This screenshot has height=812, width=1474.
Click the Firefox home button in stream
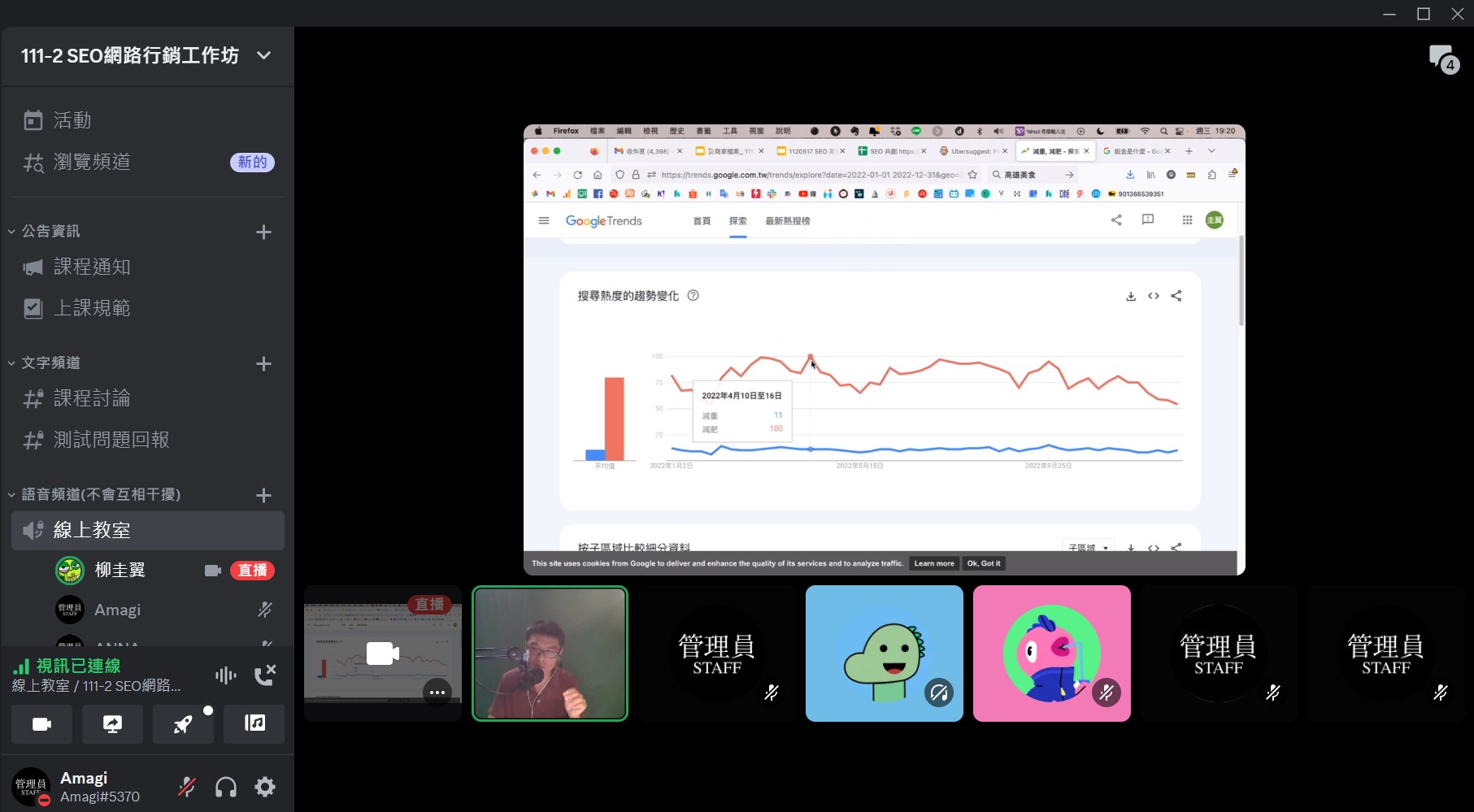(x=598, y=175)
